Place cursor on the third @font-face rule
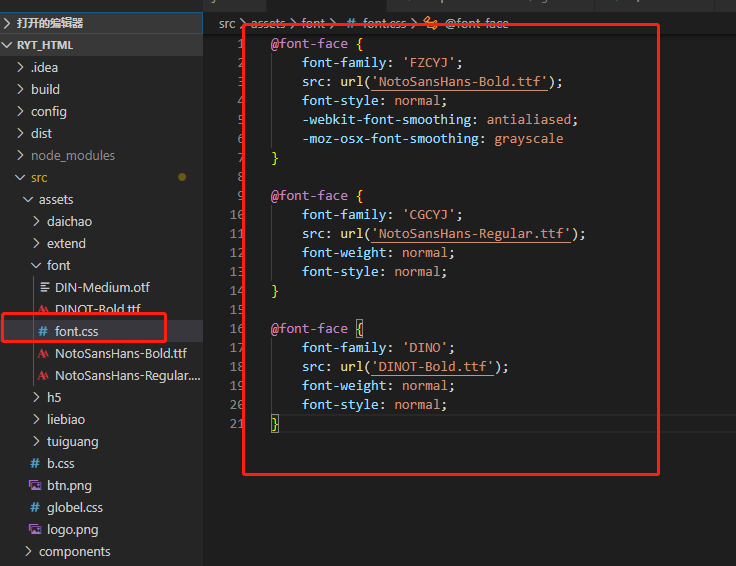Viewport: 736px width, 566px height. coord(309,329)
